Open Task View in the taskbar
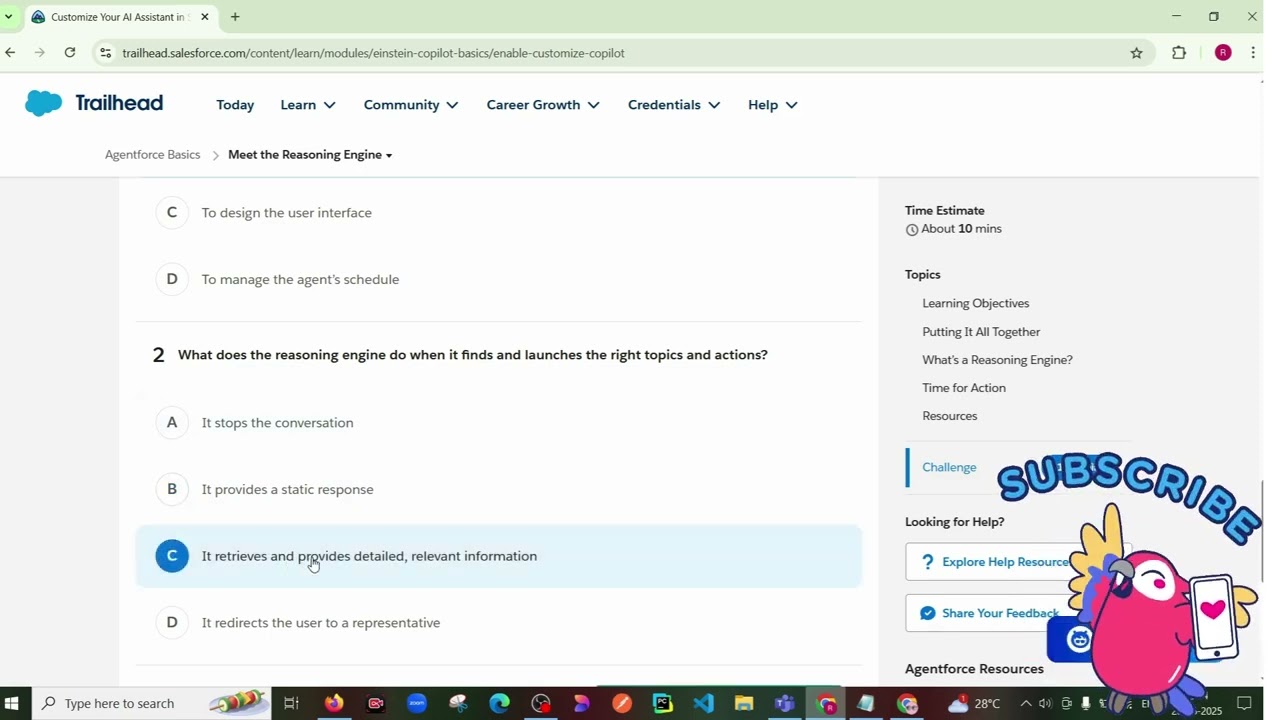The height and width of the screenshot is (720, 1280). pyautogui.click(x=291, y=703)
